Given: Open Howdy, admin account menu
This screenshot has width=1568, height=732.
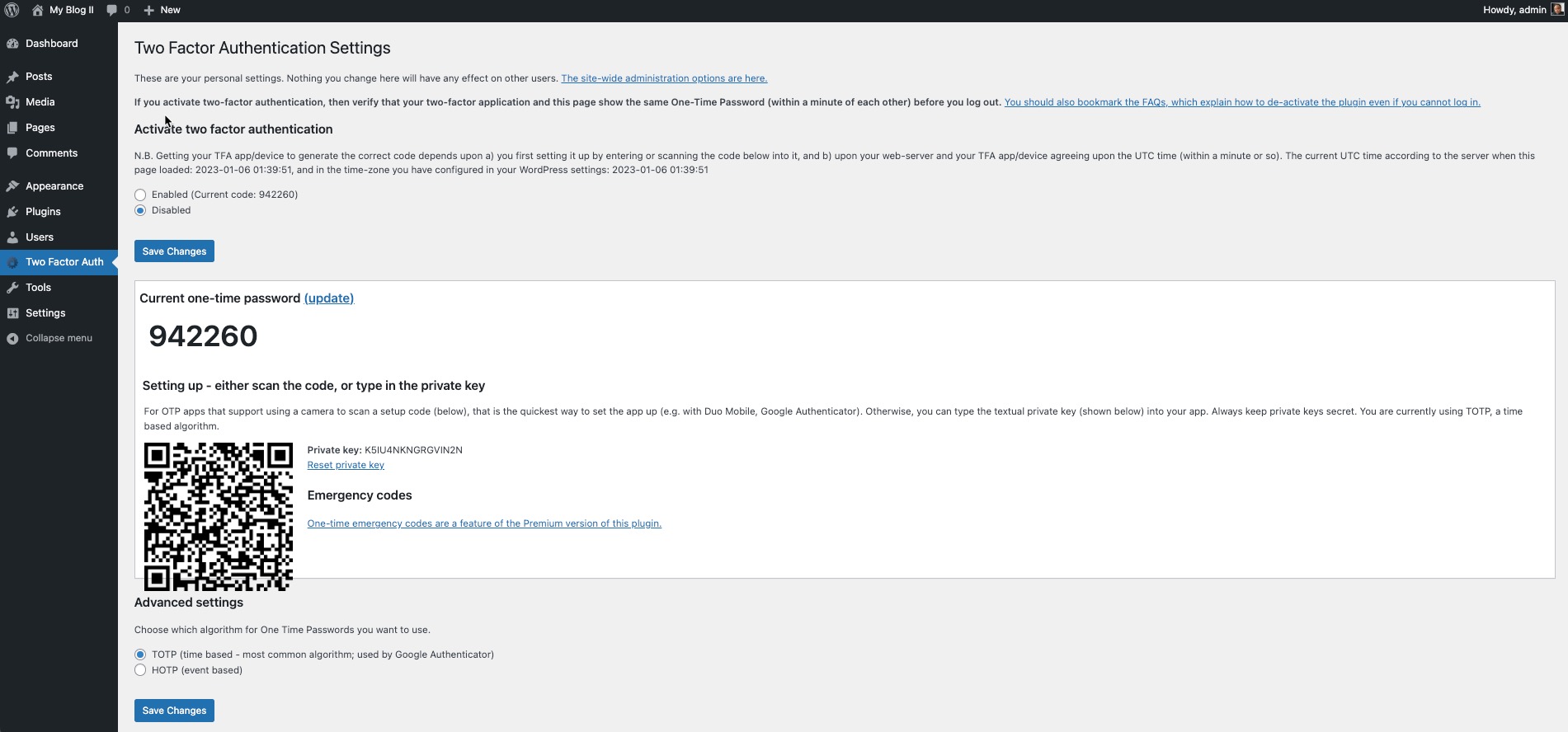Looking at the screenshot, I should pos(1514,10).
